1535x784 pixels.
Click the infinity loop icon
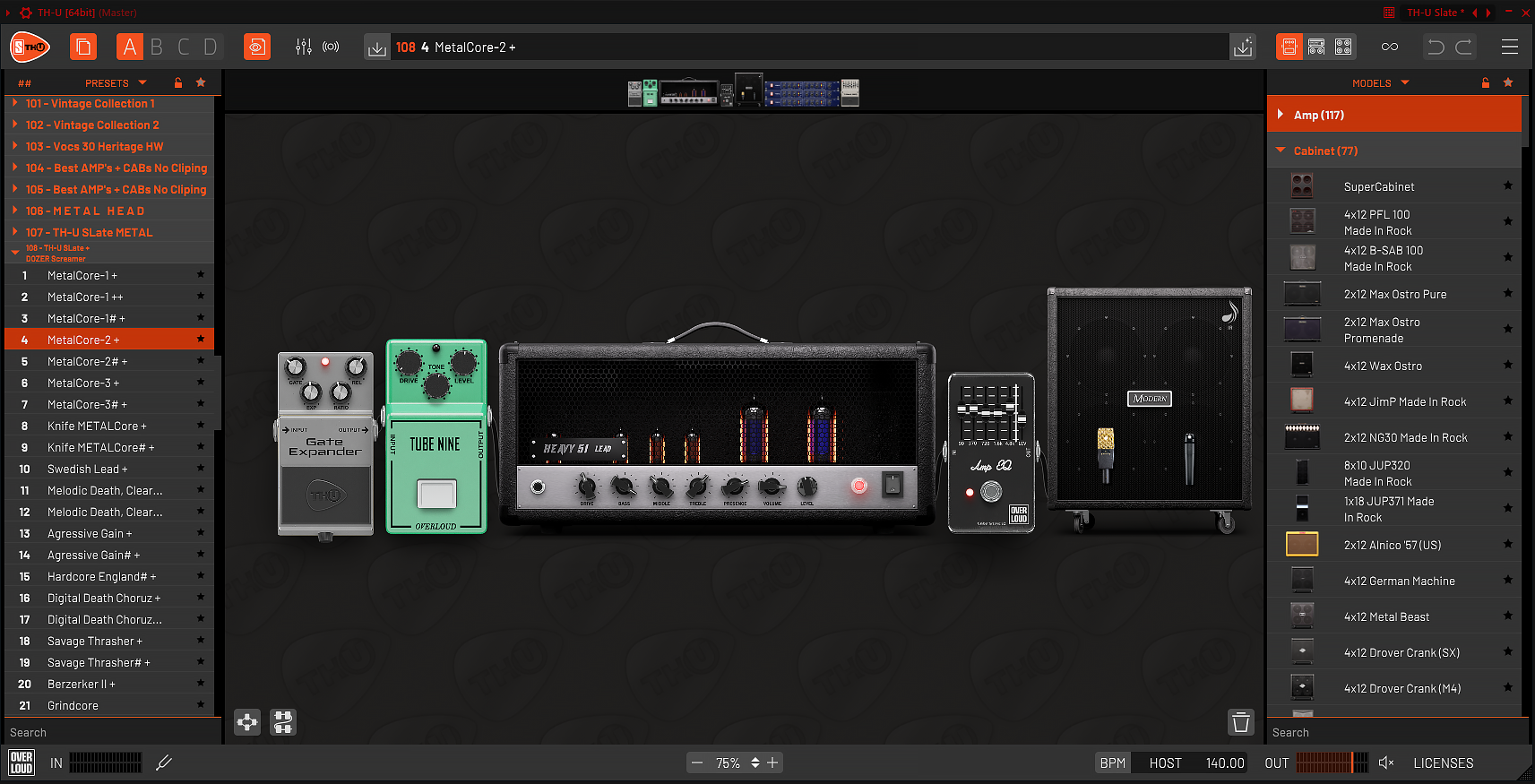(1390, 47)
